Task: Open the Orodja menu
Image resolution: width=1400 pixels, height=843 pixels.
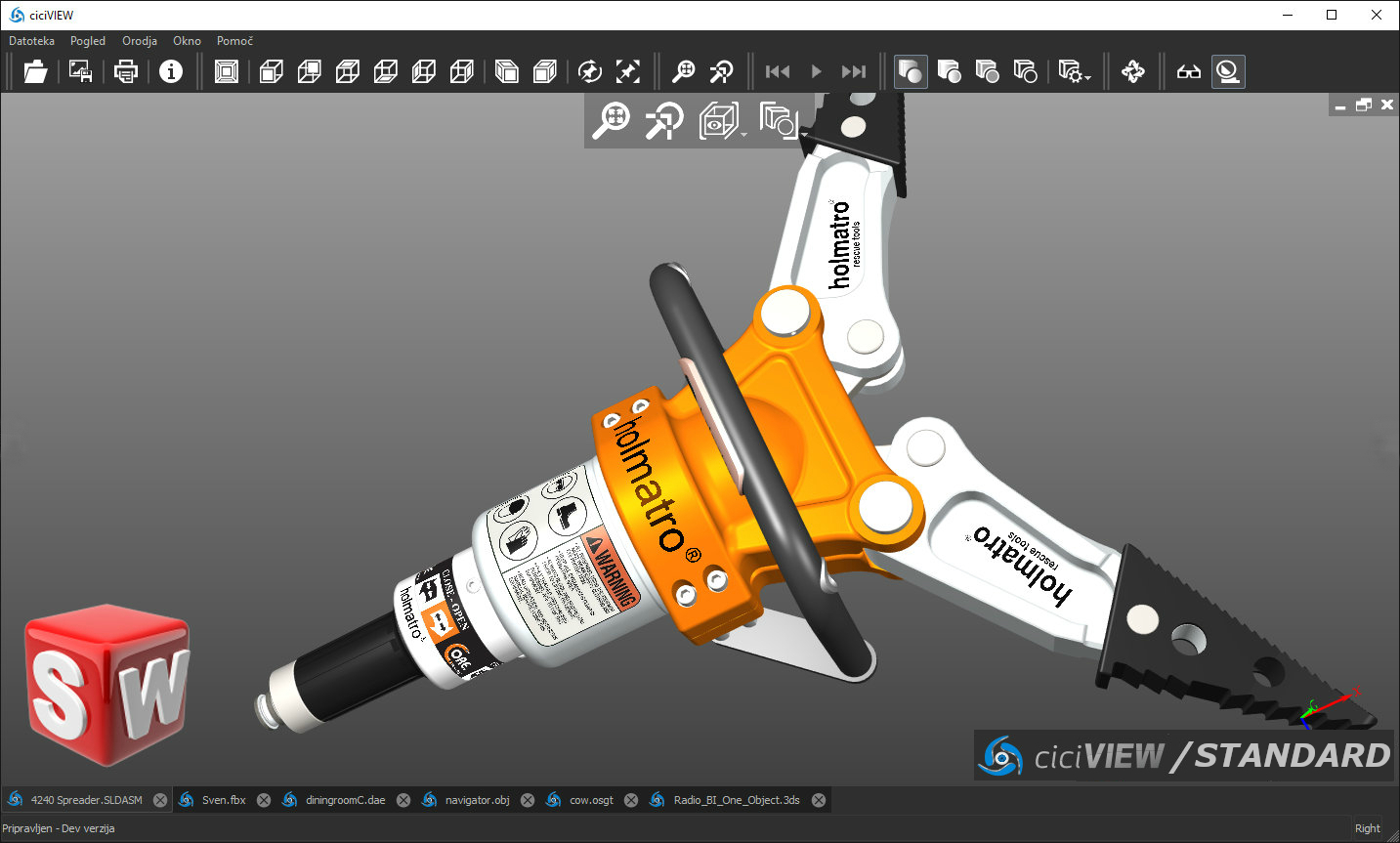Action: 140,41
